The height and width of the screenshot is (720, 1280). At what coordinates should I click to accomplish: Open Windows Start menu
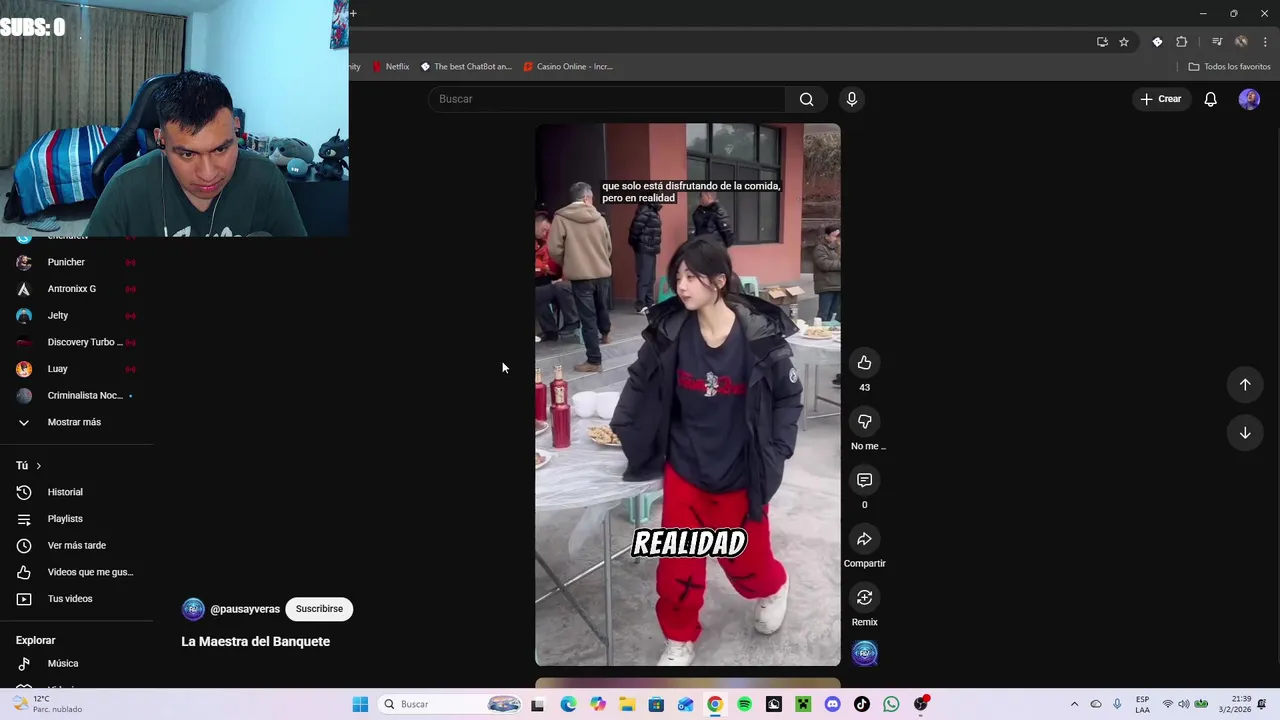pos(360,704)
